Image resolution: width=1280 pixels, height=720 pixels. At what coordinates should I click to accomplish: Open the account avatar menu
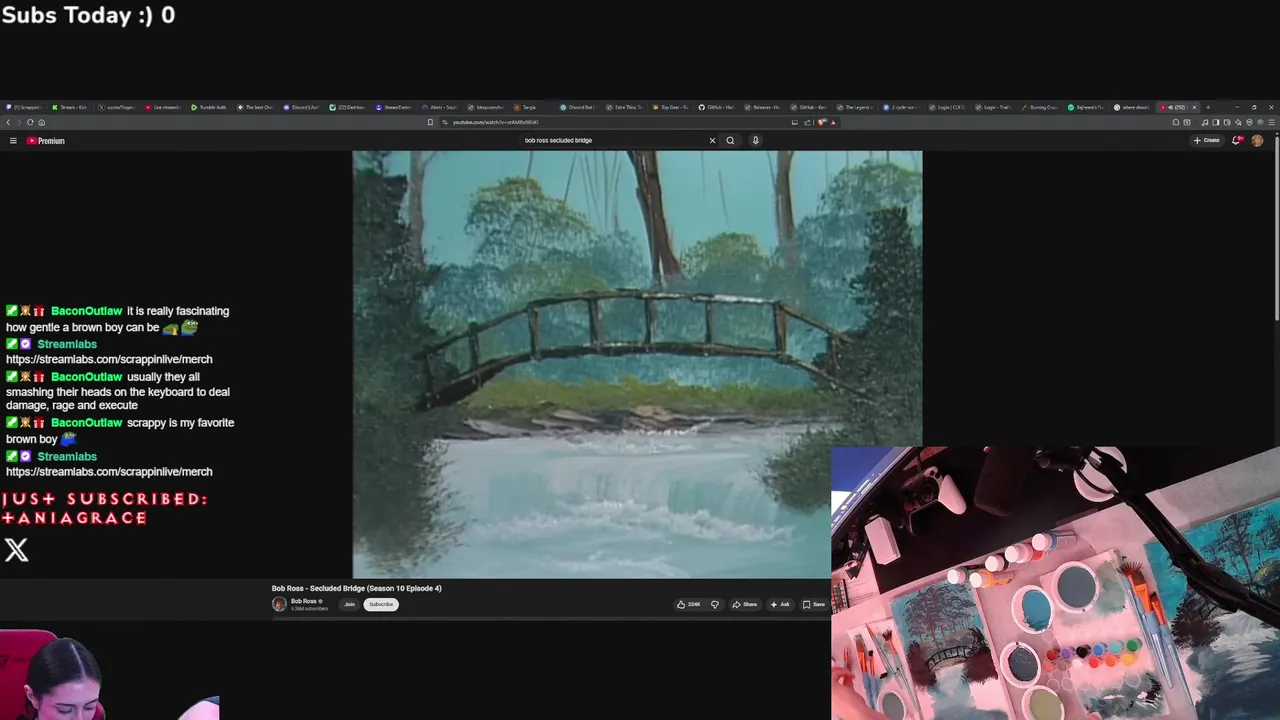pos(1257,140)
